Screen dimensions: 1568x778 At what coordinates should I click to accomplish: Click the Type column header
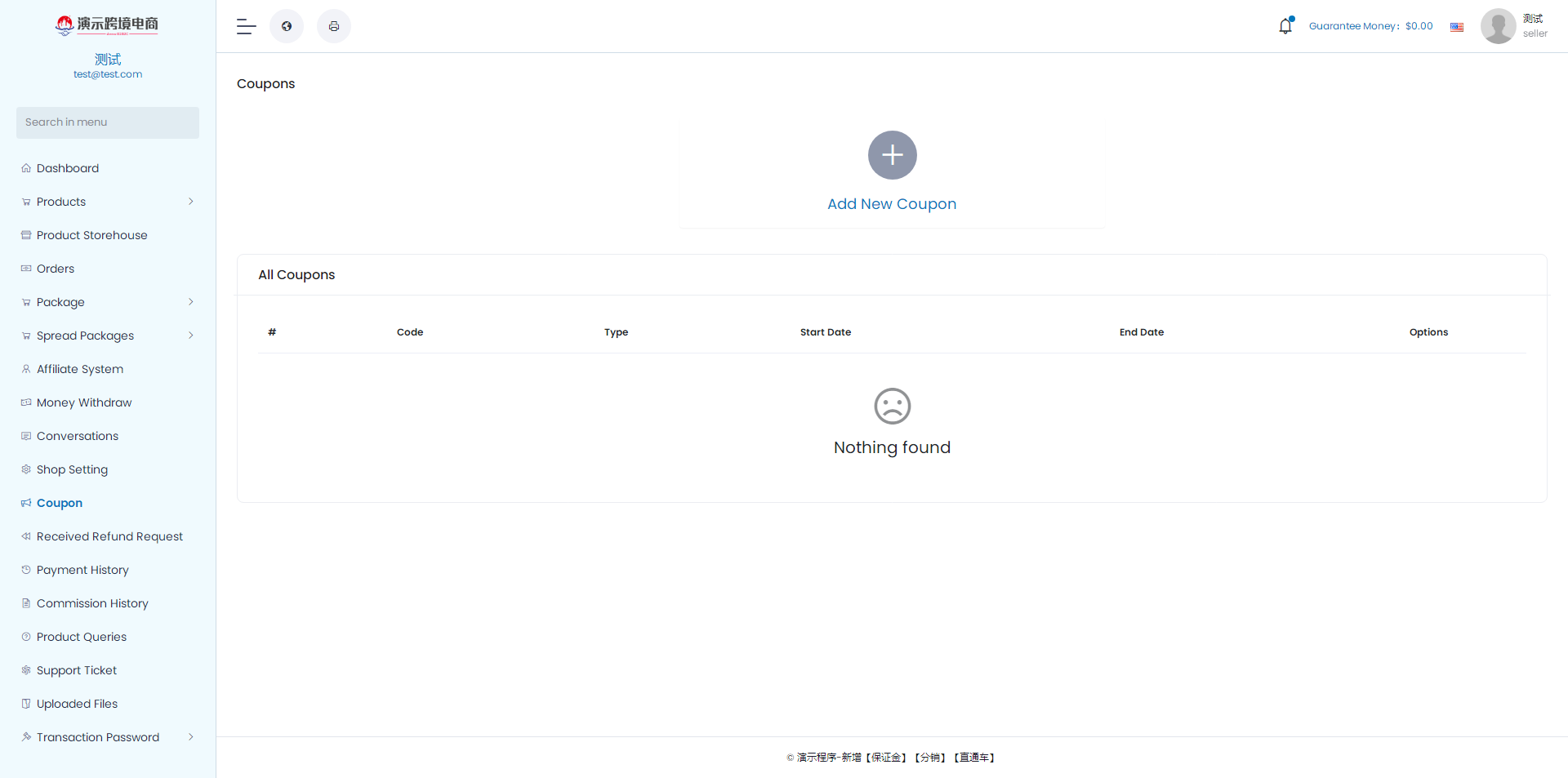click(617, 332)
